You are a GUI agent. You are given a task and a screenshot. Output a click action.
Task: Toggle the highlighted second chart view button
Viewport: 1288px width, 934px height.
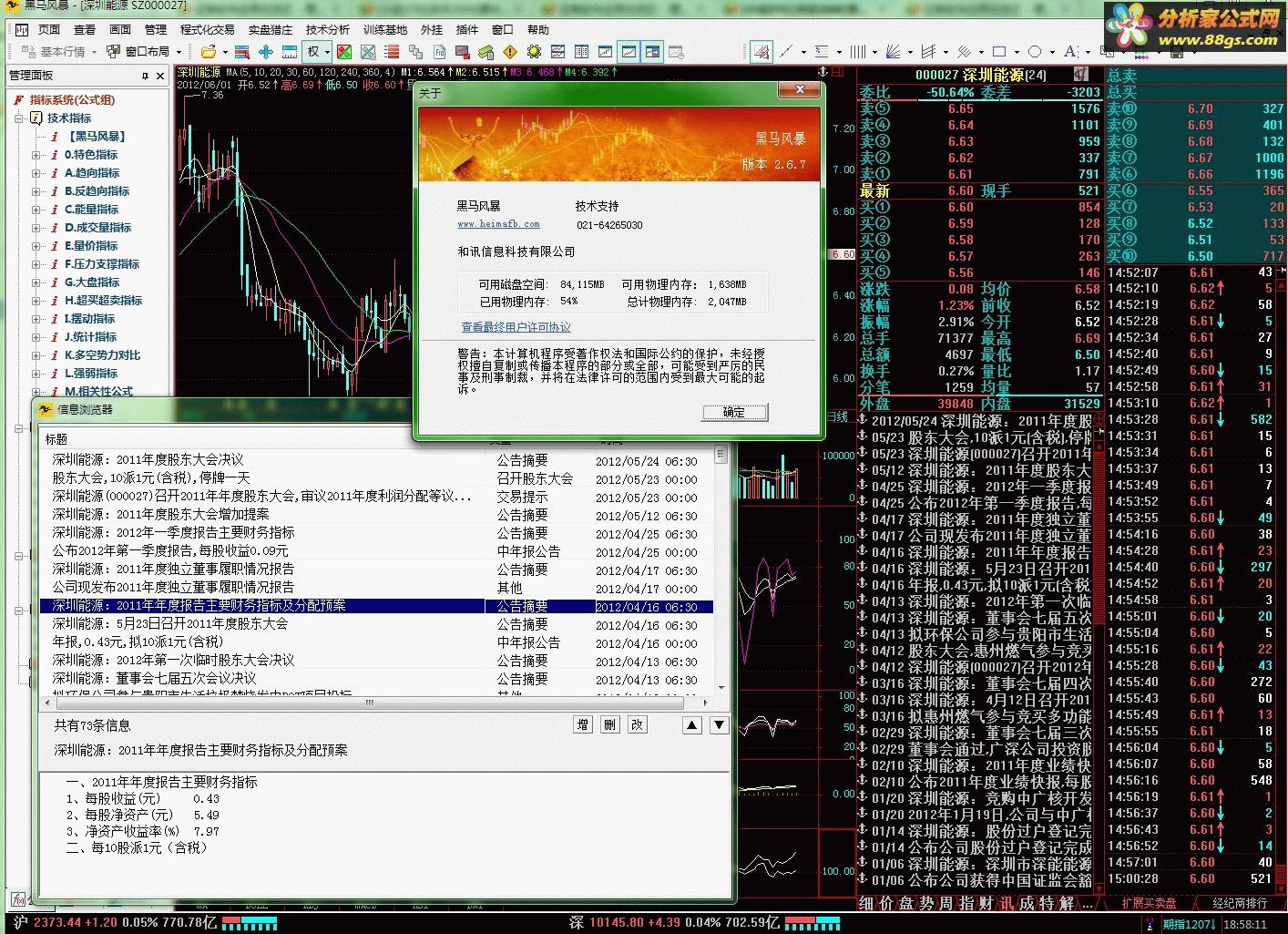tap(652, 52)
